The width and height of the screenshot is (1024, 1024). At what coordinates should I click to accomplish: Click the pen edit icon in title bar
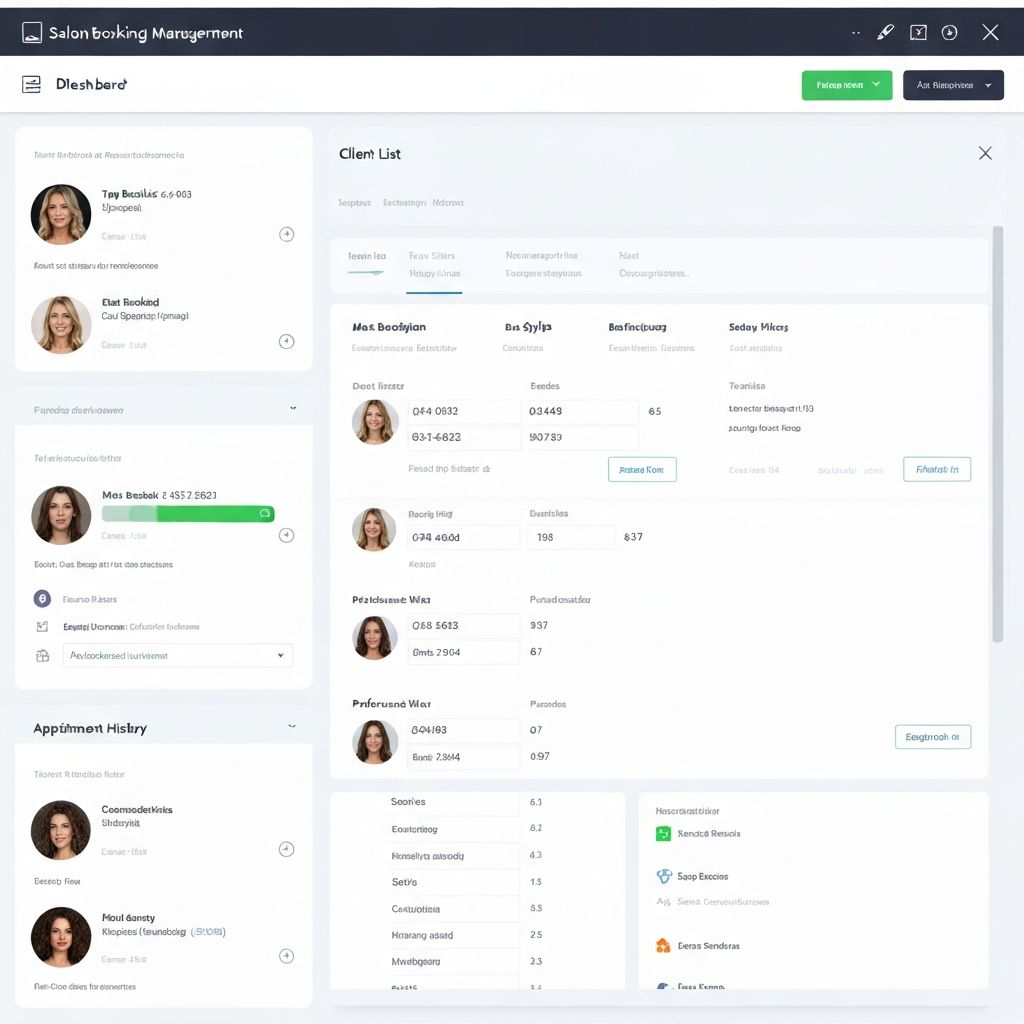884,32
